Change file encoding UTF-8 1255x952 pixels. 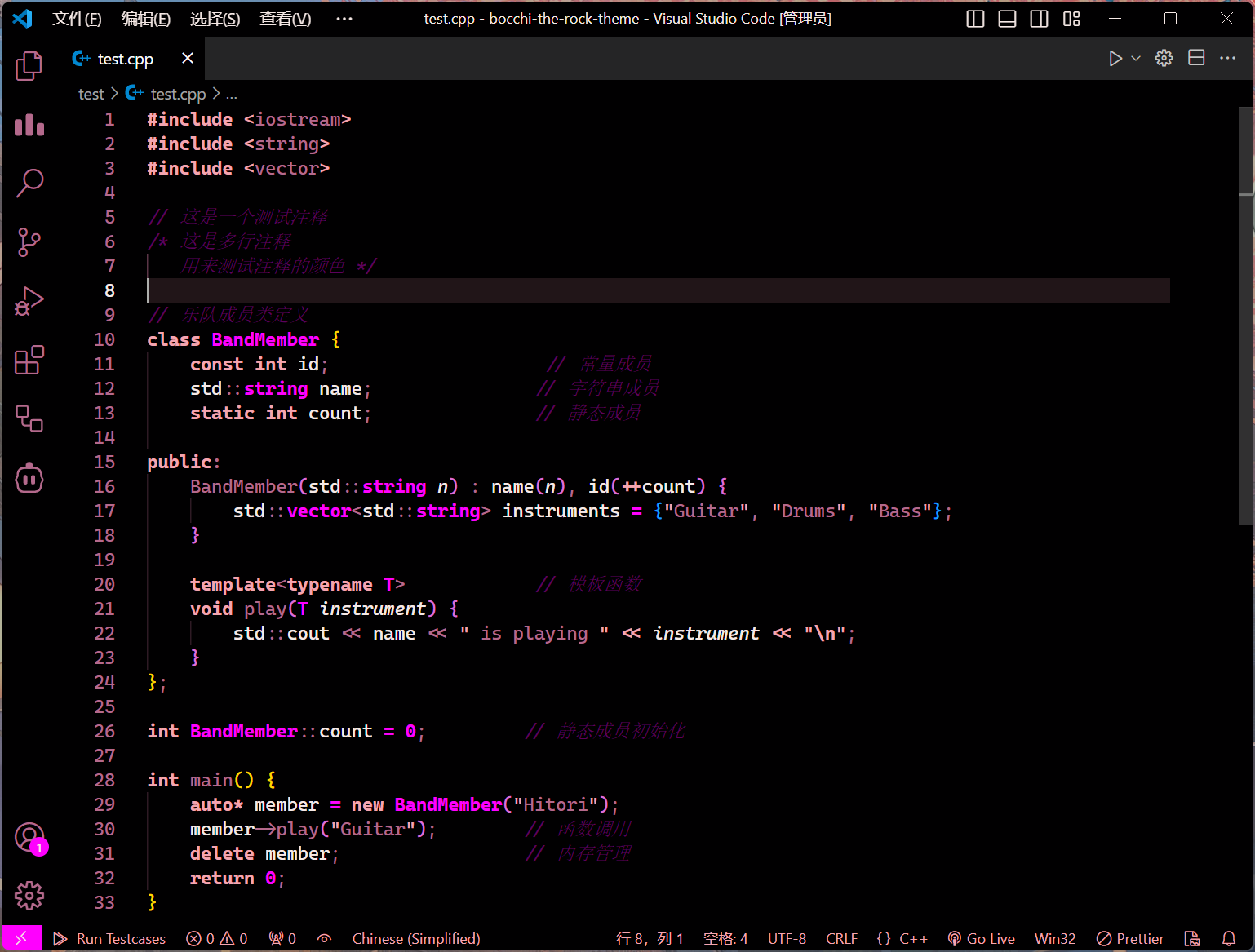pyautogui.click(x=787, y=938)
